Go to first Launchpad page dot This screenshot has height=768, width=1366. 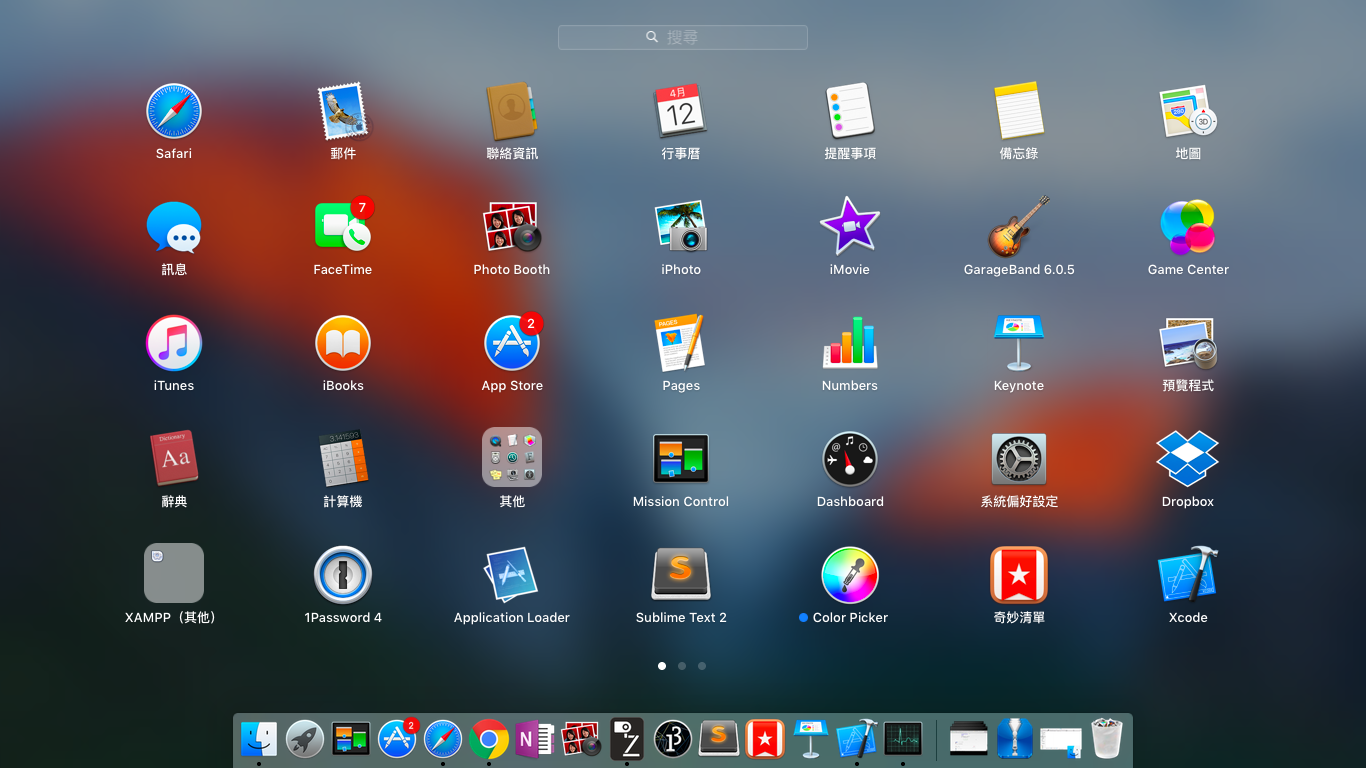point(662,666)
